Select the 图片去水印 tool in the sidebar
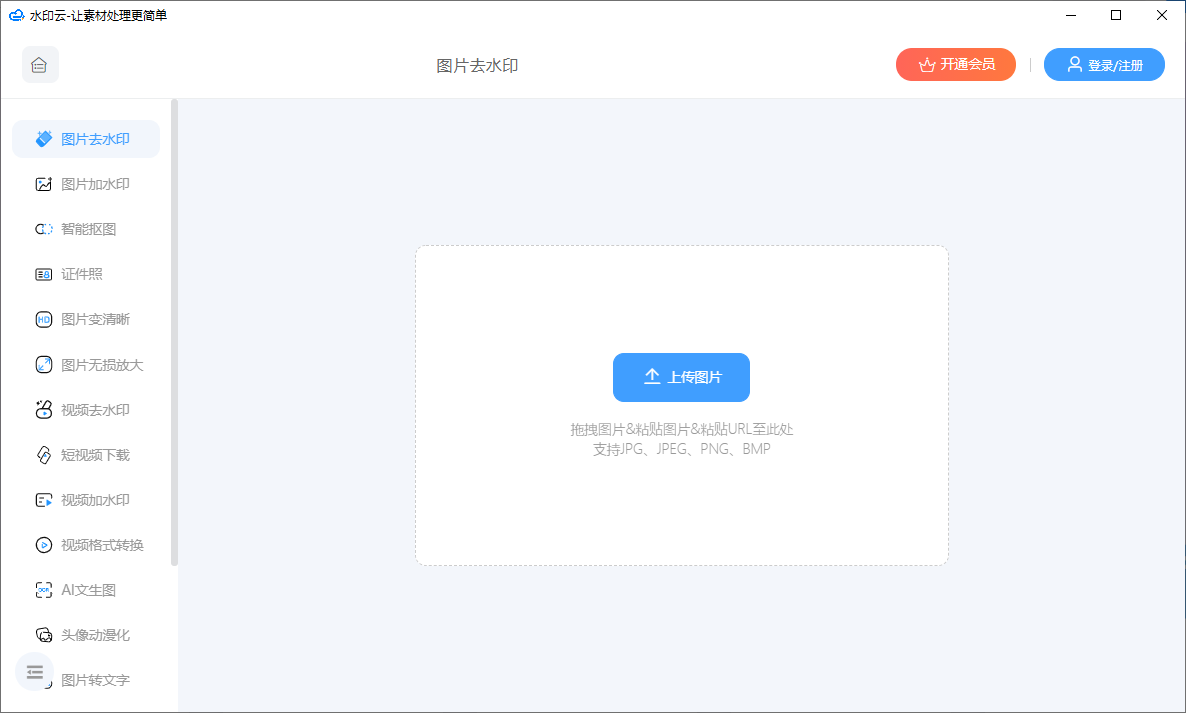 coord(86,138)
